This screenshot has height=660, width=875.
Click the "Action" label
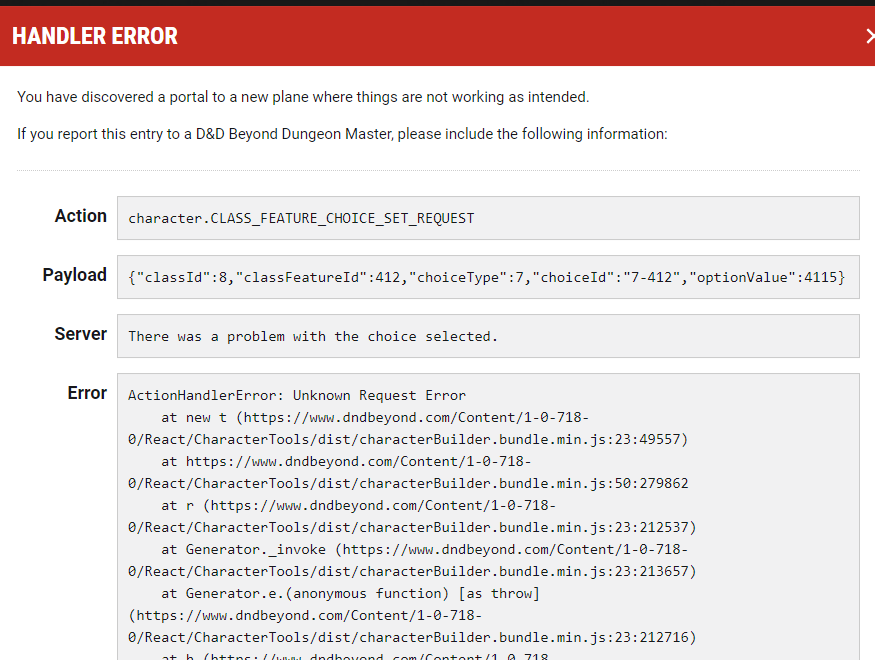pos(80,216)
